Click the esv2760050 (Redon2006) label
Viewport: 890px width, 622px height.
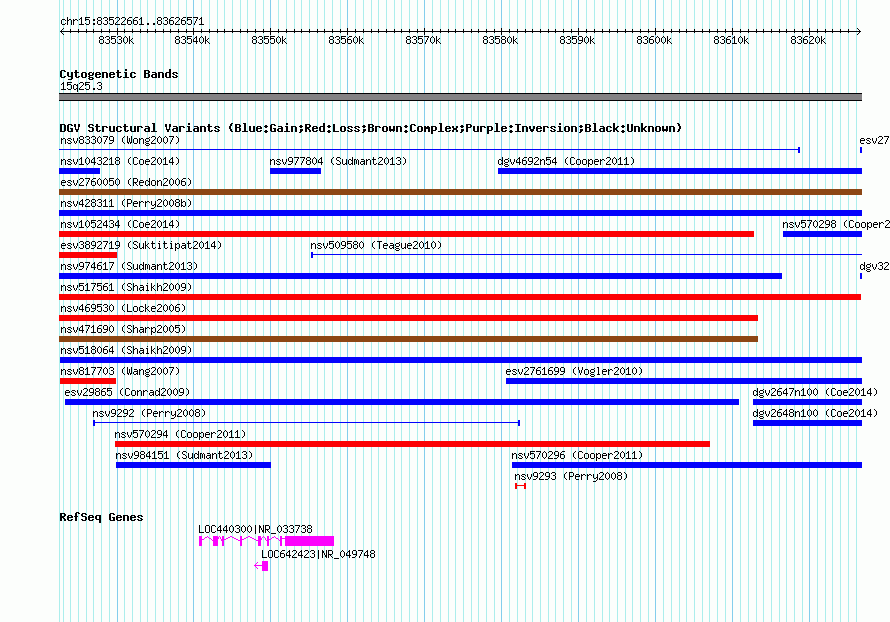[x=126, y=182]
